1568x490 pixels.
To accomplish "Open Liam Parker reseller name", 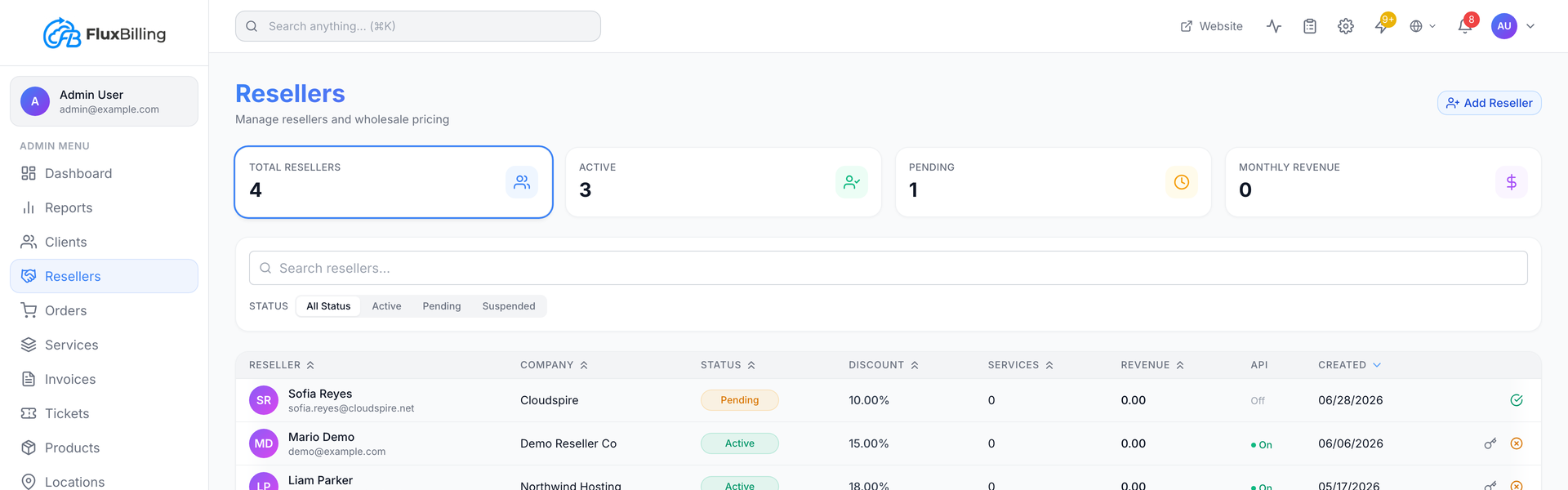I will (x=320, y=480).
